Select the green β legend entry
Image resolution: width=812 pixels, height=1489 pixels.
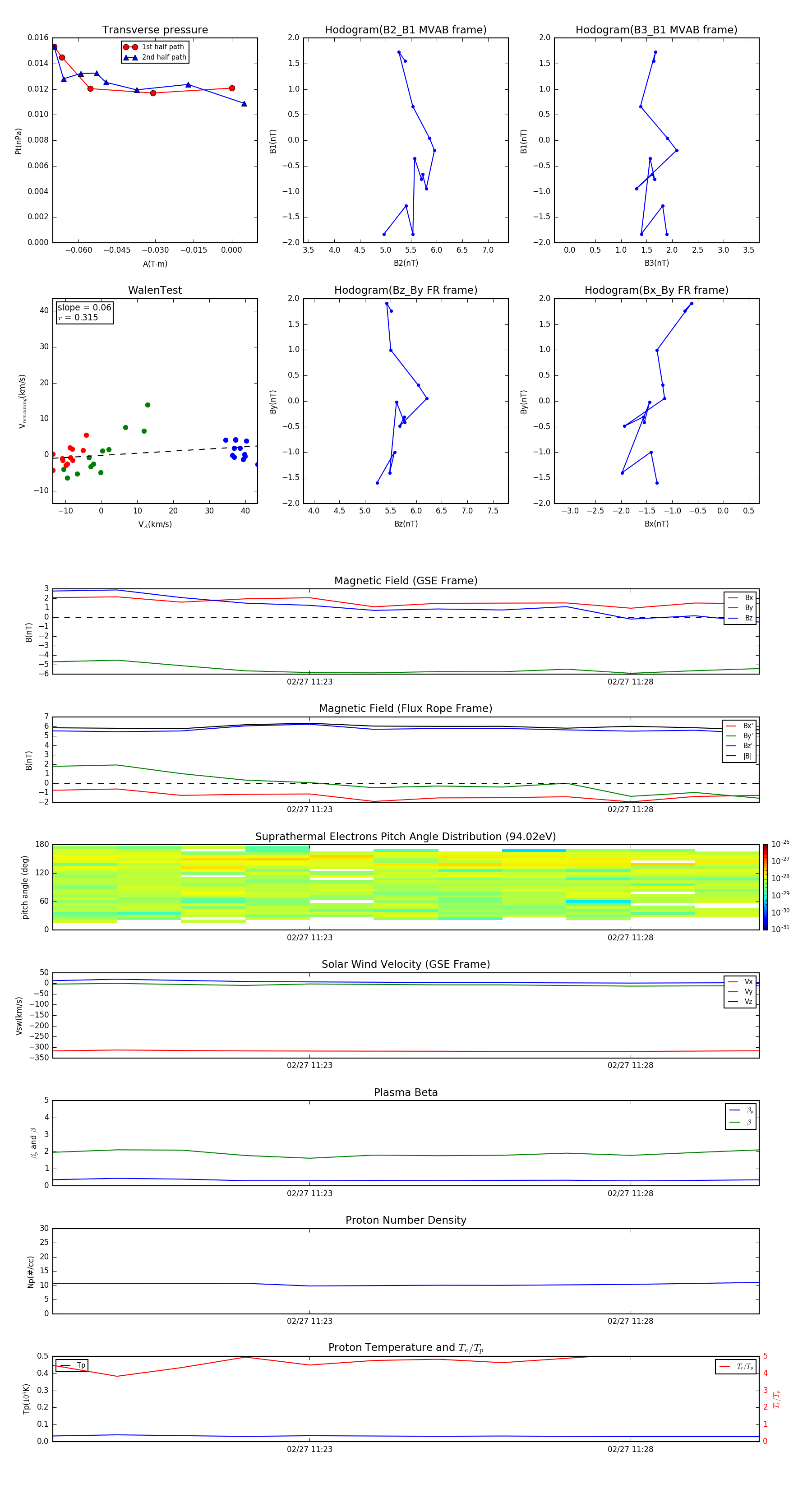click(741, 1122)
